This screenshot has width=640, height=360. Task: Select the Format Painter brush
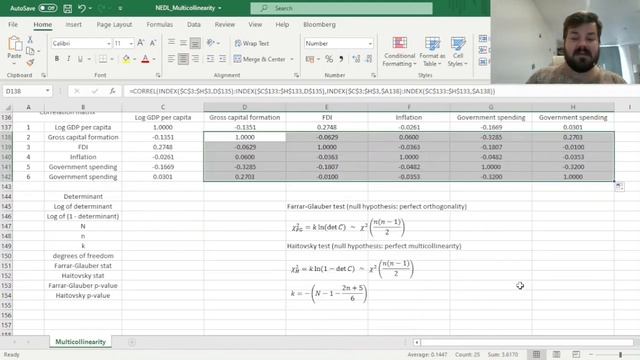tap(30, 62)
